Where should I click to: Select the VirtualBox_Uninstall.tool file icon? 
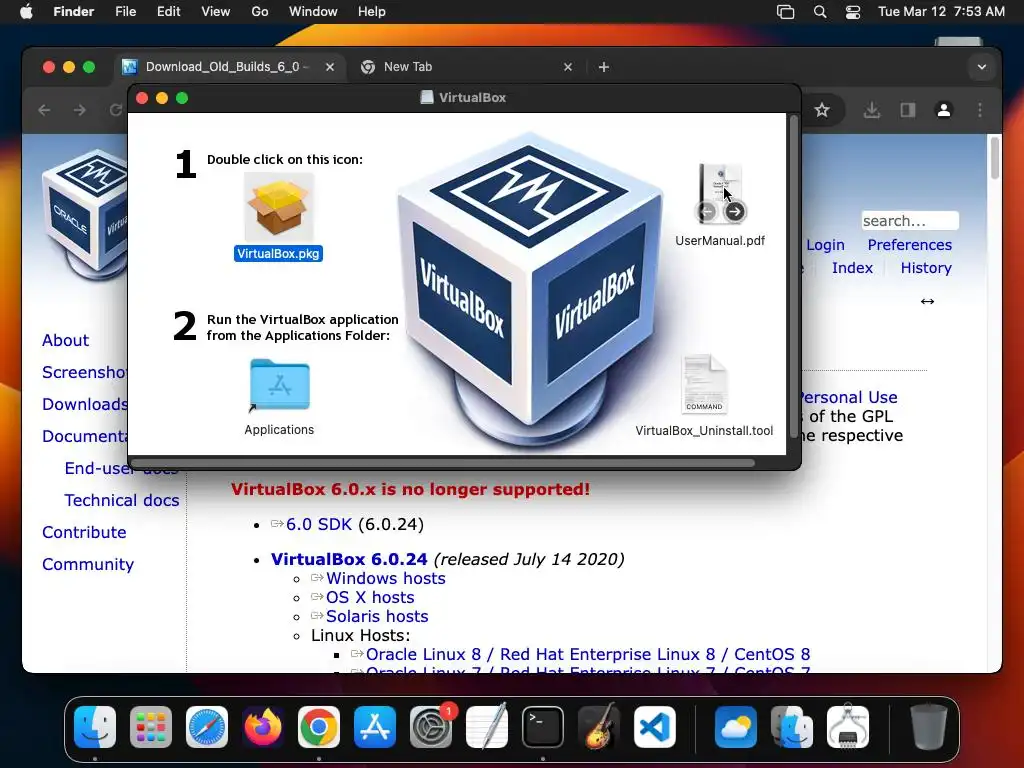[x=704, y=384]
